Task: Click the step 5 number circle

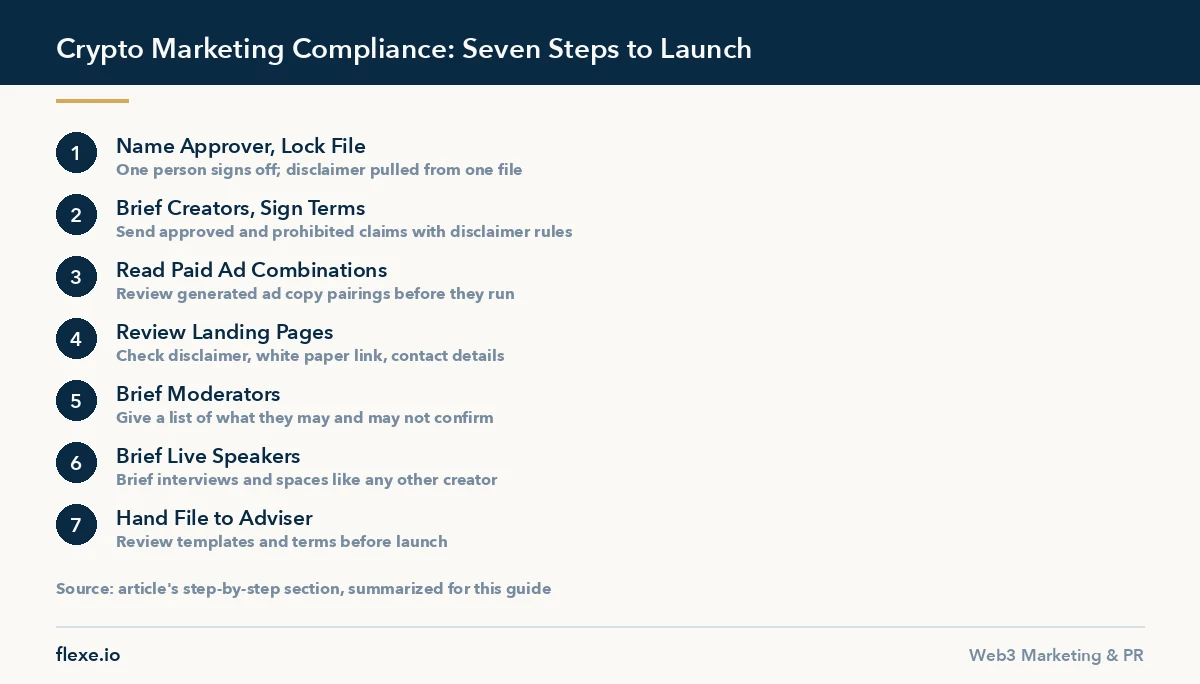Action: (x=76, y=401)
